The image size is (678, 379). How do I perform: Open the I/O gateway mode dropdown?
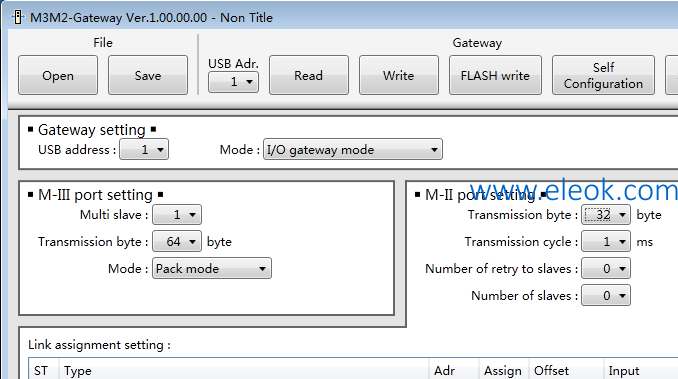point(353,150)
